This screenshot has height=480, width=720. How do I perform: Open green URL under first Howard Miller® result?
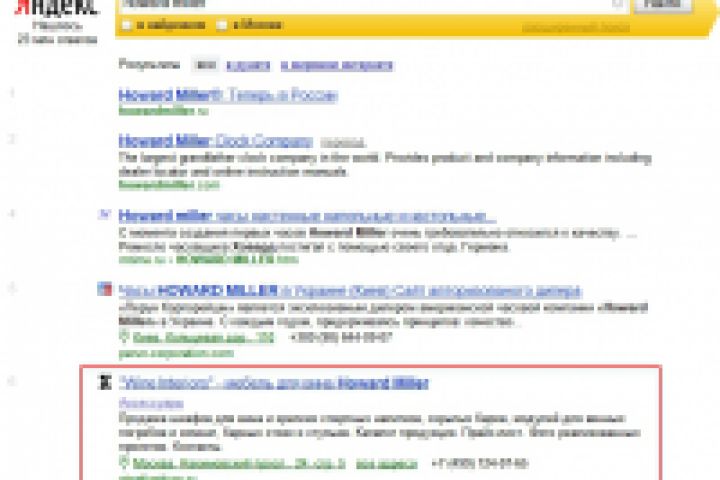tap(163, 111)
